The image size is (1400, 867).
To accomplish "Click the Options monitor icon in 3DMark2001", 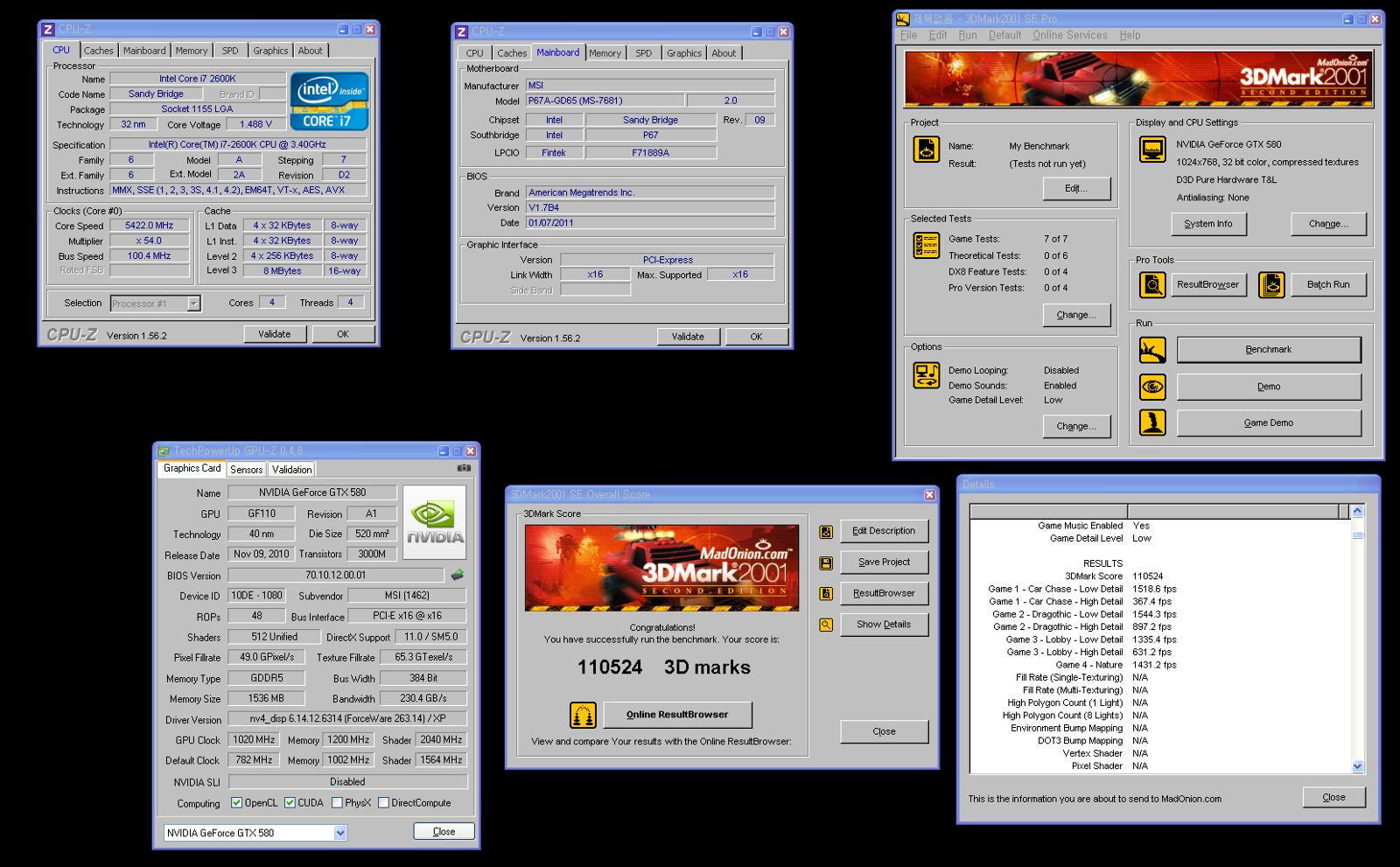I will (x=926, y=375).
